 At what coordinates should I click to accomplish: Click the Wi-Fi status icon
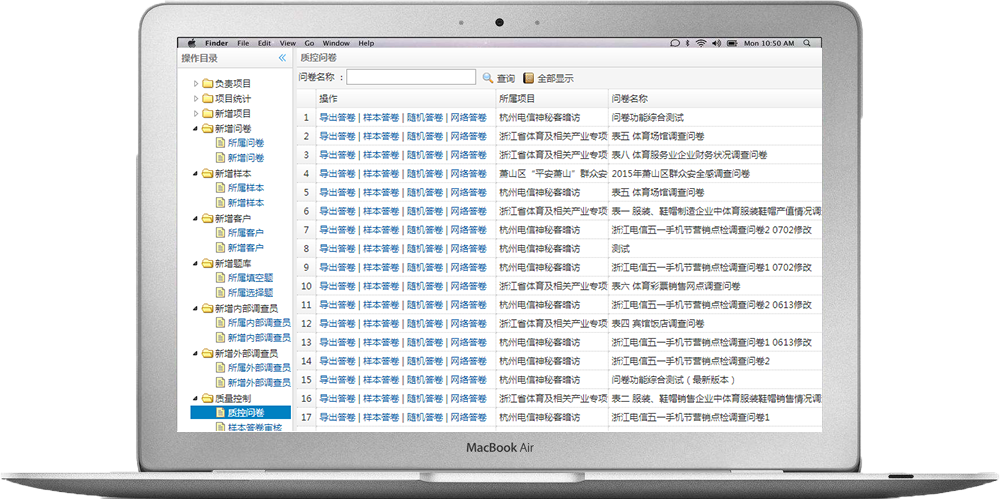[x=701, y=44]
